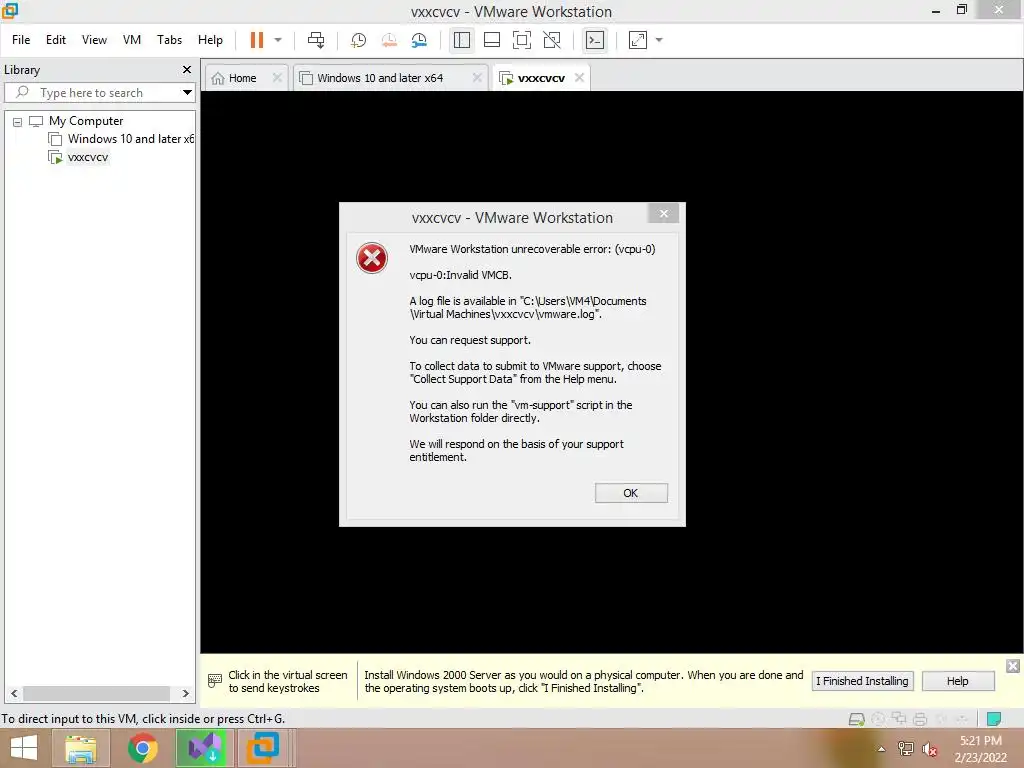
Task: Open the File menu
Action: click(21, 40)
